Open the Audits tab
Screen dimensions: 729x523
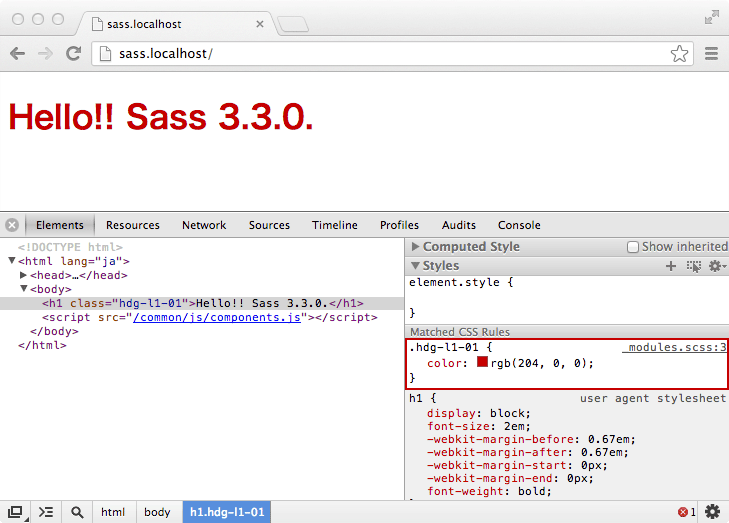458,225
